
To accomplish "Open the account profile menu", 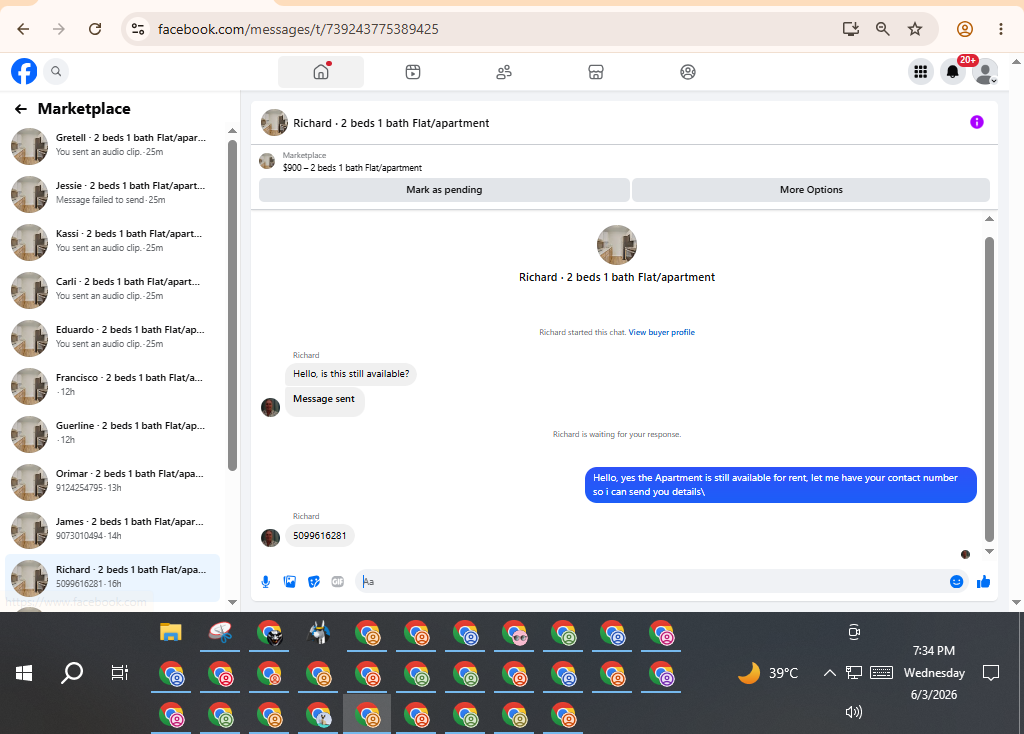I will click(x=985, y=72).
